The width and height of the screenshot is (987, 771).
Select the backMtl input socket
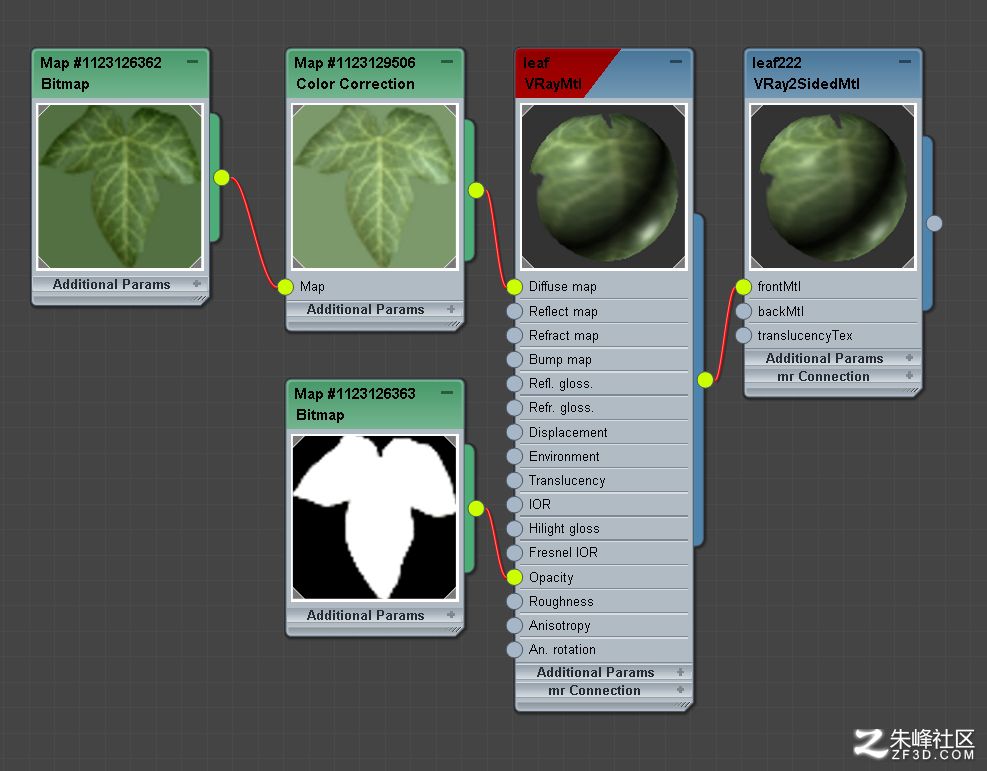743,312
